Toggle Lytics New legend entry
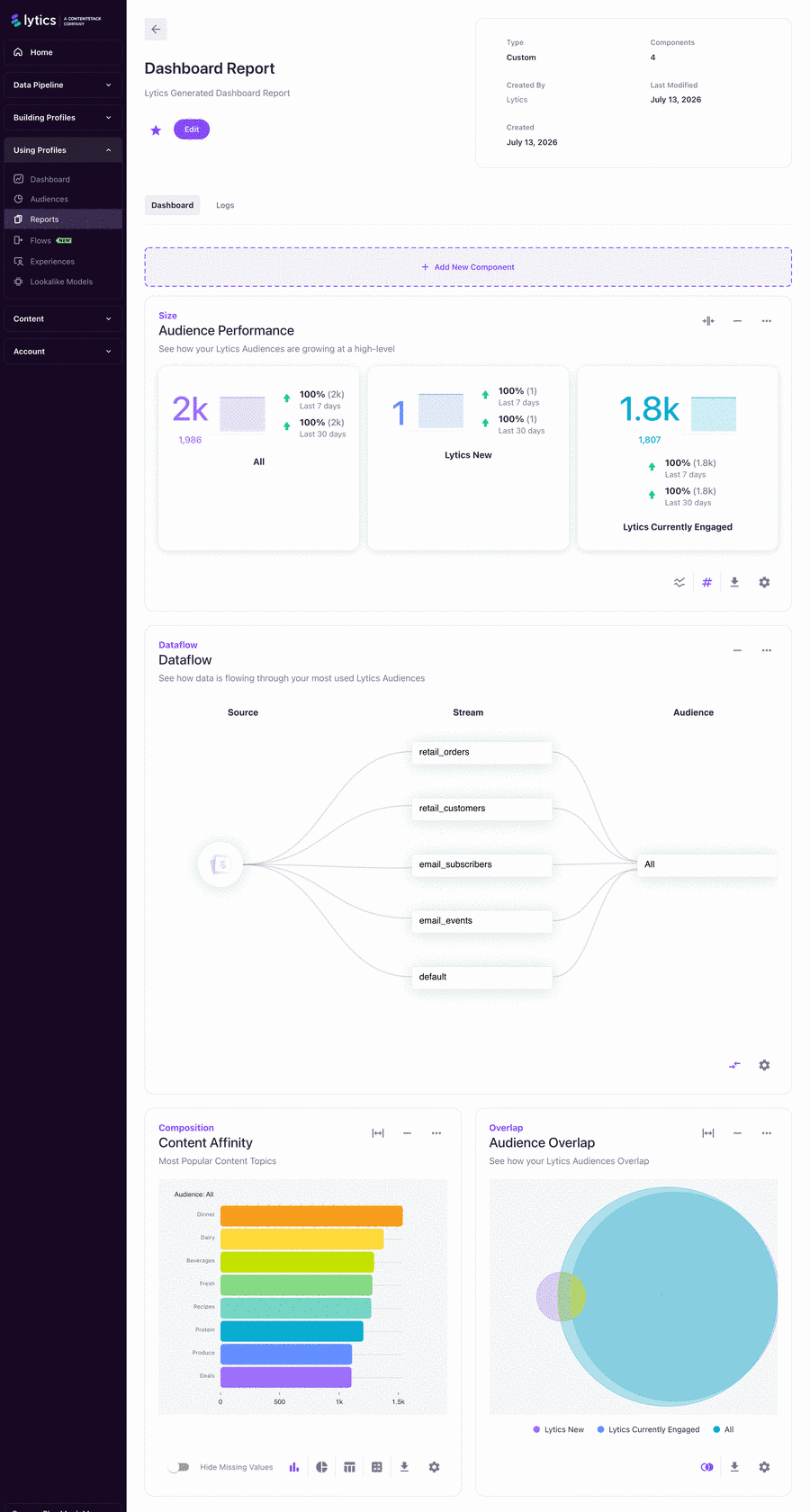810x1512 pixels. [559, 1429]
